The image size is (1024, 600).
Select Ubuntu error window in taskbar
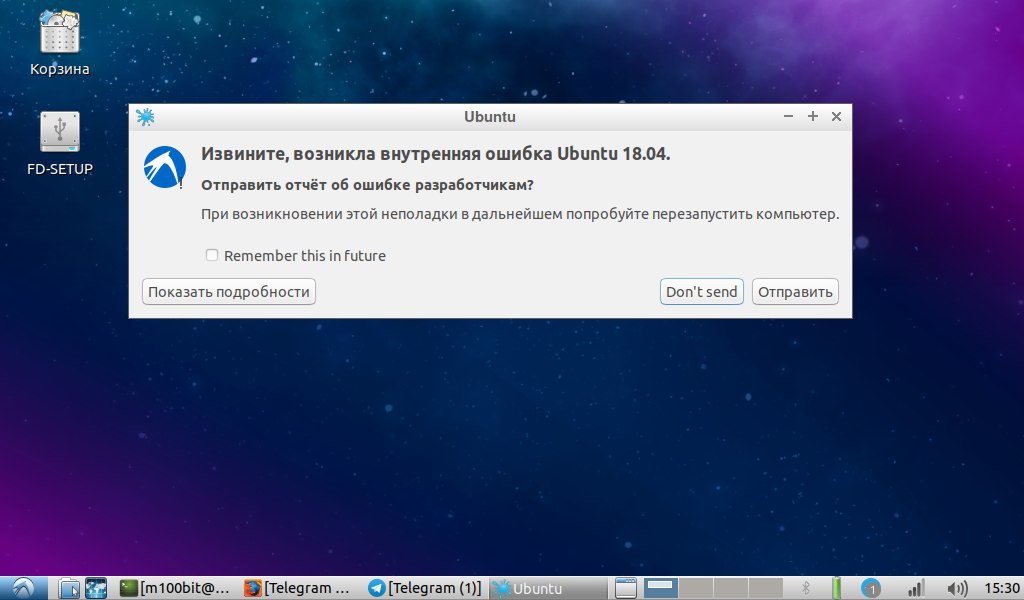coord(549,588)
